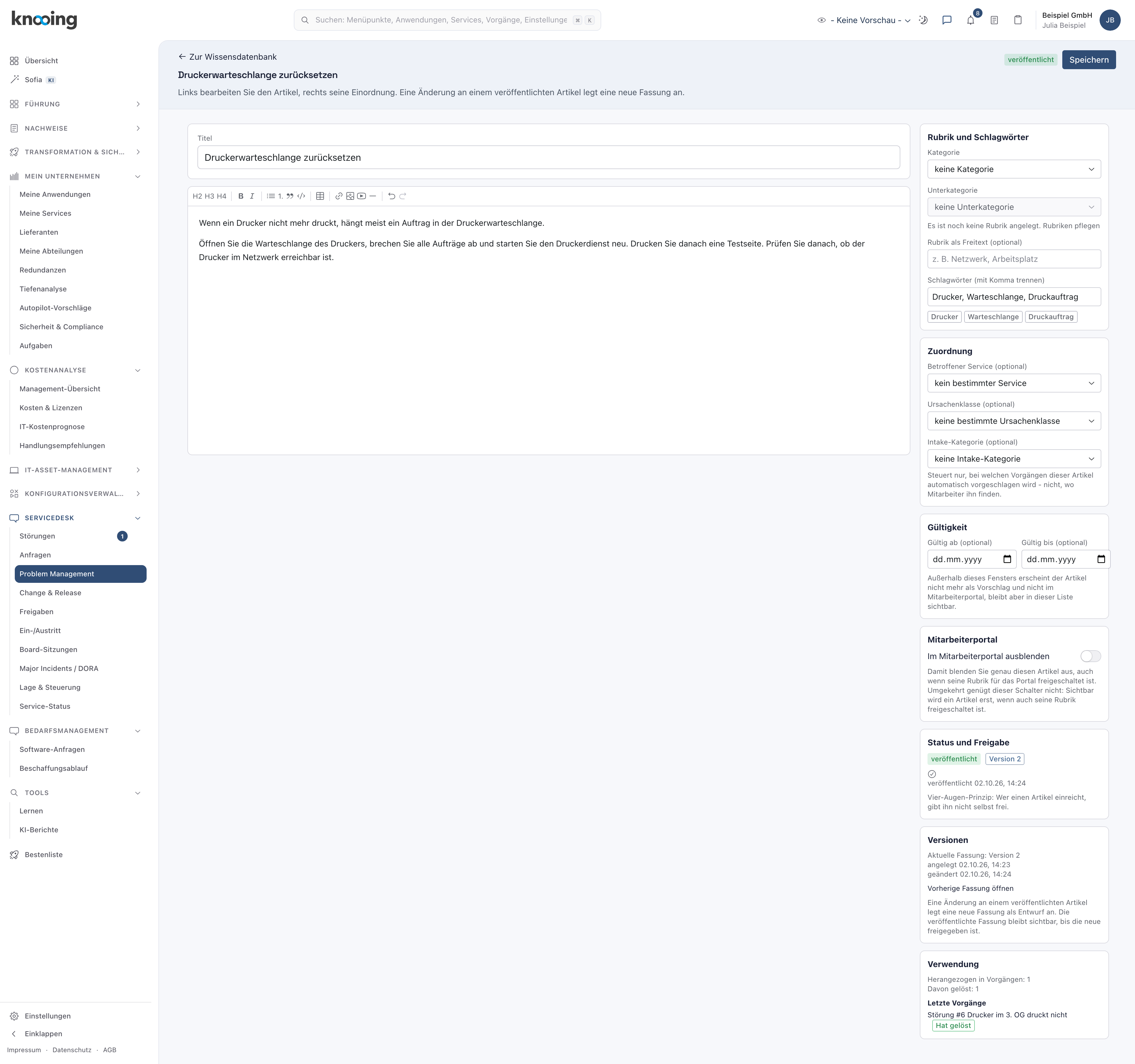Insert an image into the article
Screen dimensions: 1135x1064
coord(350,196)
